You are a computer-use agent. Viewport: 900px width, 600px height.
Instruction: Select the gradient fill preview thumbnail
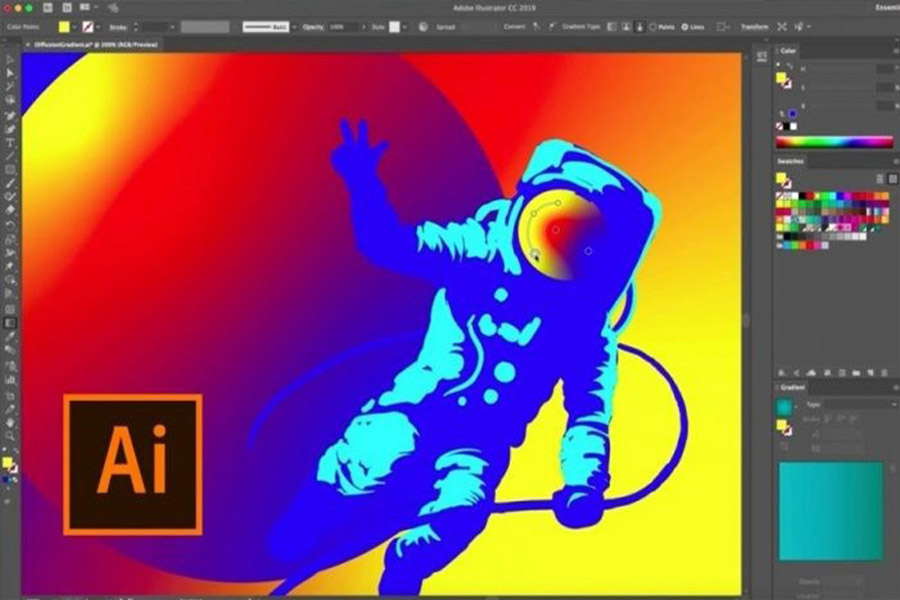click(x=784, y=405)
